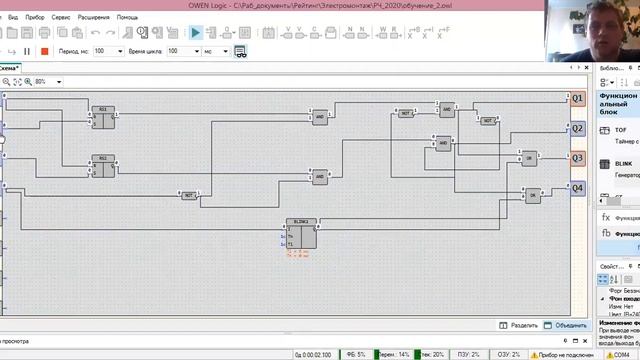The height and width of the screenshot is (360, 640).
Task: Click the step-forward arrow in the simulation bar
Action: [x=12, y=52]
